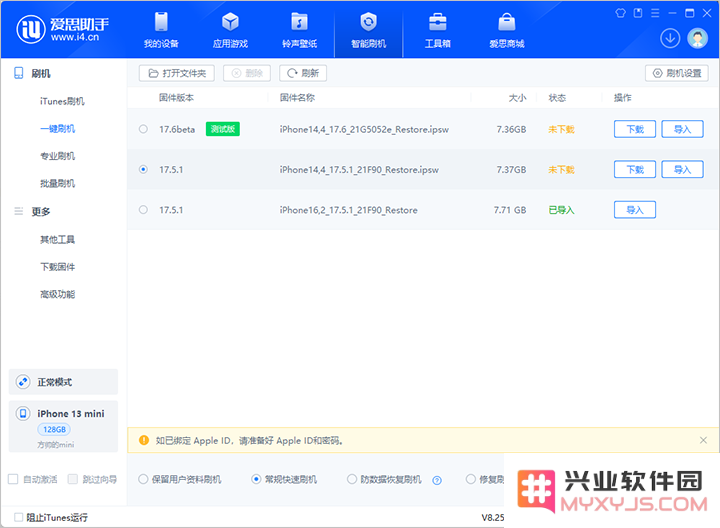Click the 刷机 phone icon in sidebar

(18, 73)
